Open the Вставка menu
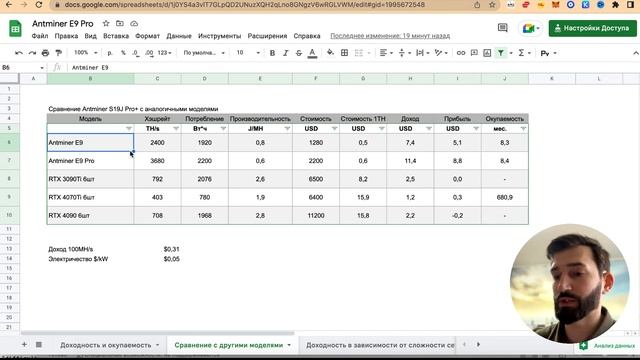The height and width of the screenshot is (360, 640). coord(116,36)
